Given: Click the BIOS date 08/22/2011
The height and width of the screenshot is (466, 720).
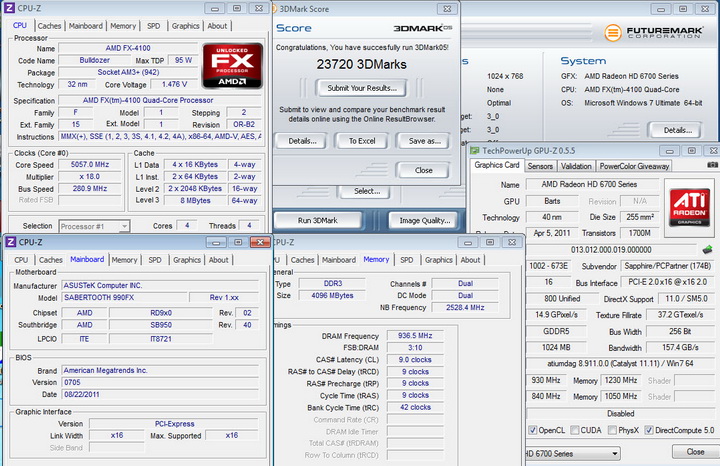Looking at the screenshot, I should click(160, 394).
